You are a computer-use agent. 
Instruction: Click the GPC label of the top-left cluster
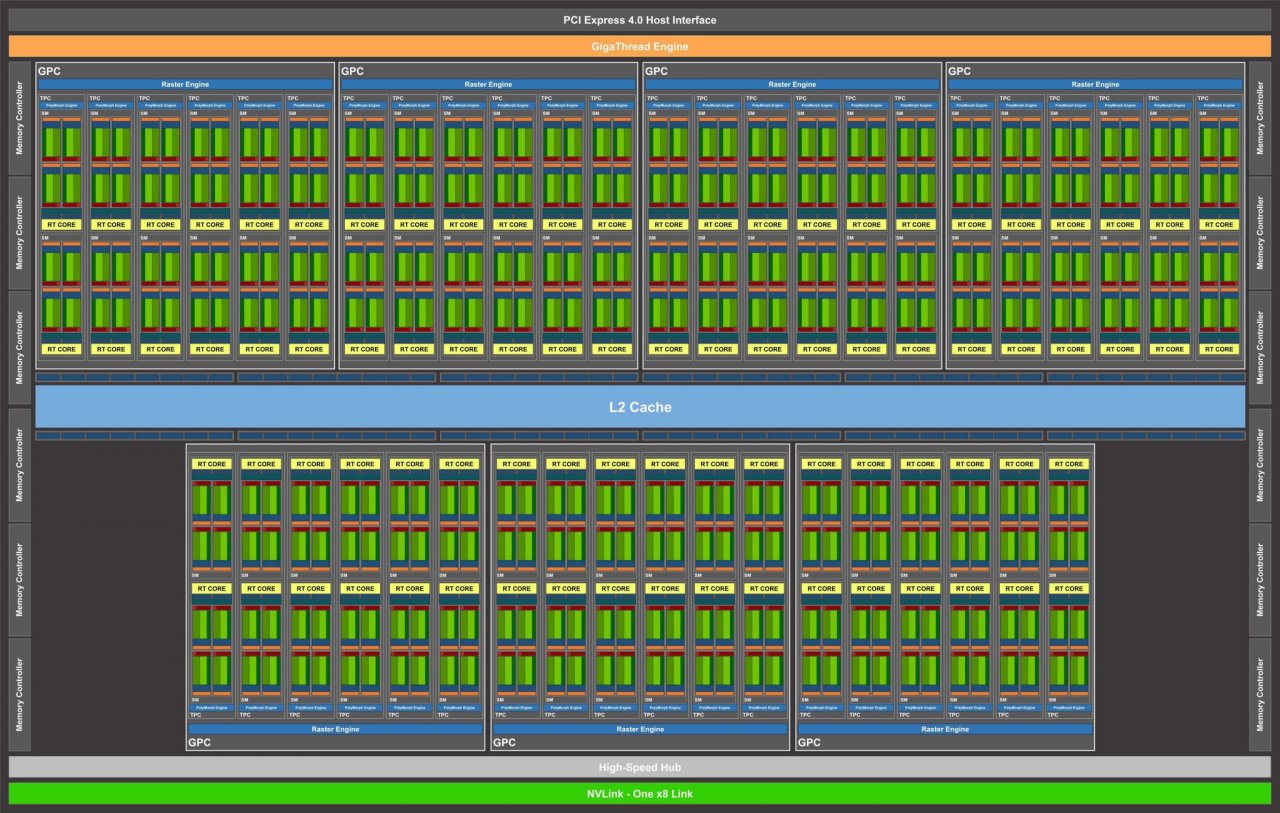(x=50, y=71)
